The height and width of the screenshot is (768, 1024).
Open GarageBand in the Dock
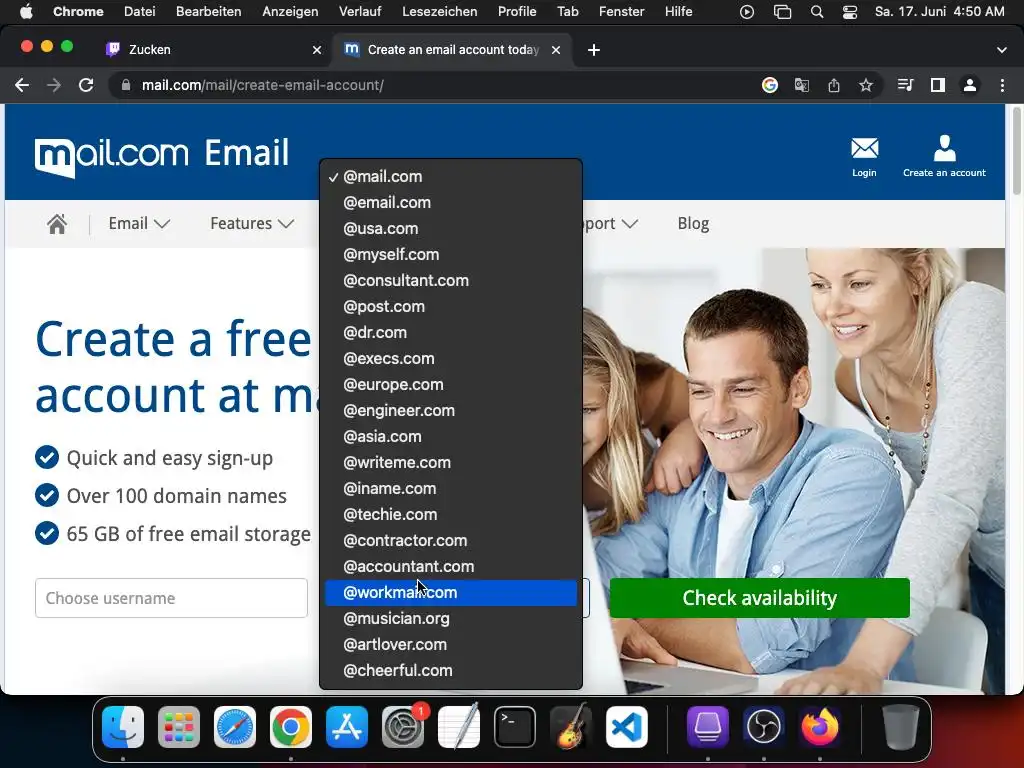coord(571,727)
